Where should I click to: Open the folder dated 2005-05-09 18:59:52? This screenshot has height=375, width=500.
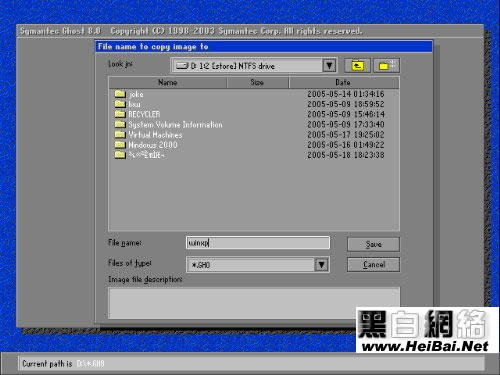pos(253,104)
